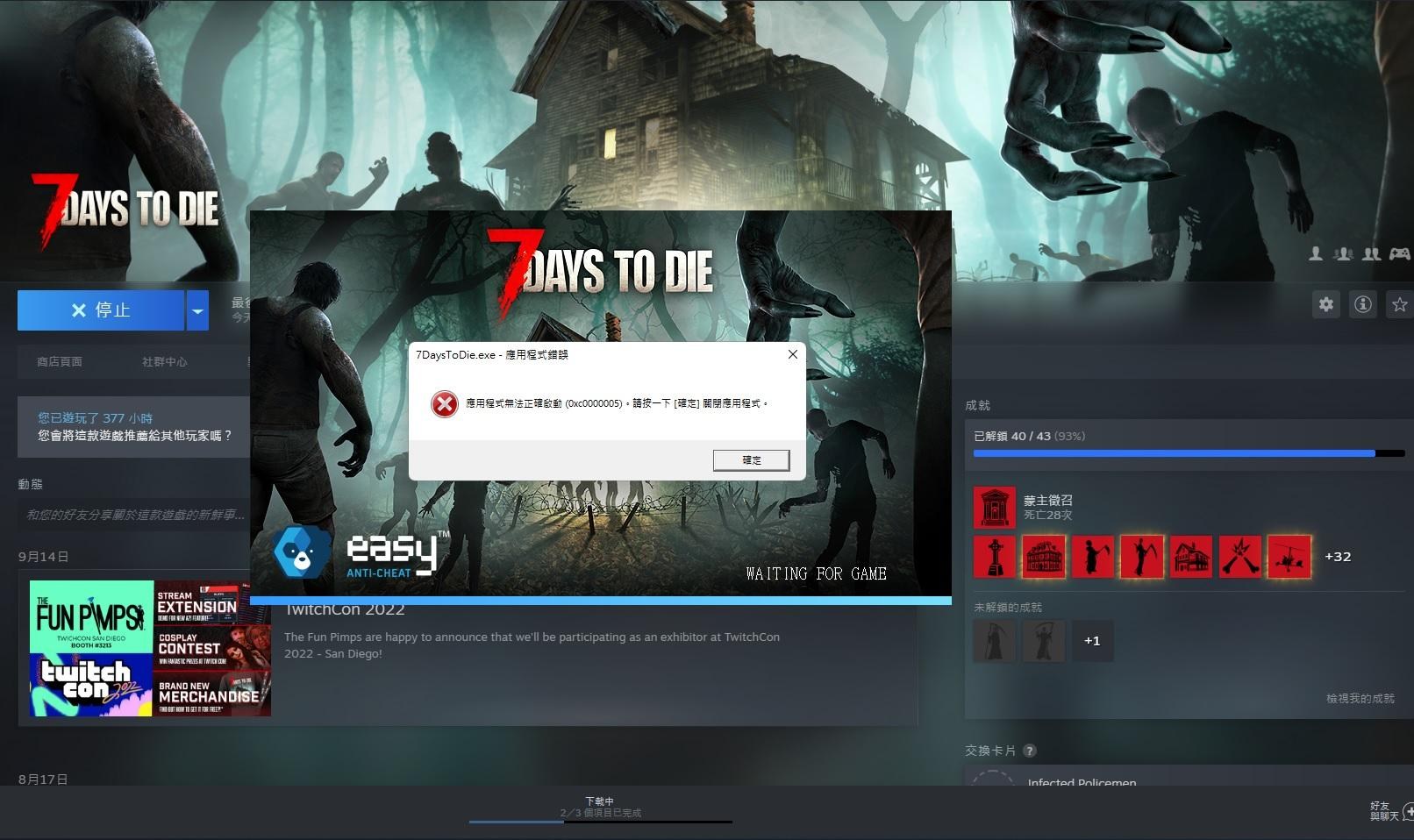This screenshot has width=1414, height=840.
Task: Open the trading cards help question mark
Action: pyautogui.click(x=1030, y=751)
